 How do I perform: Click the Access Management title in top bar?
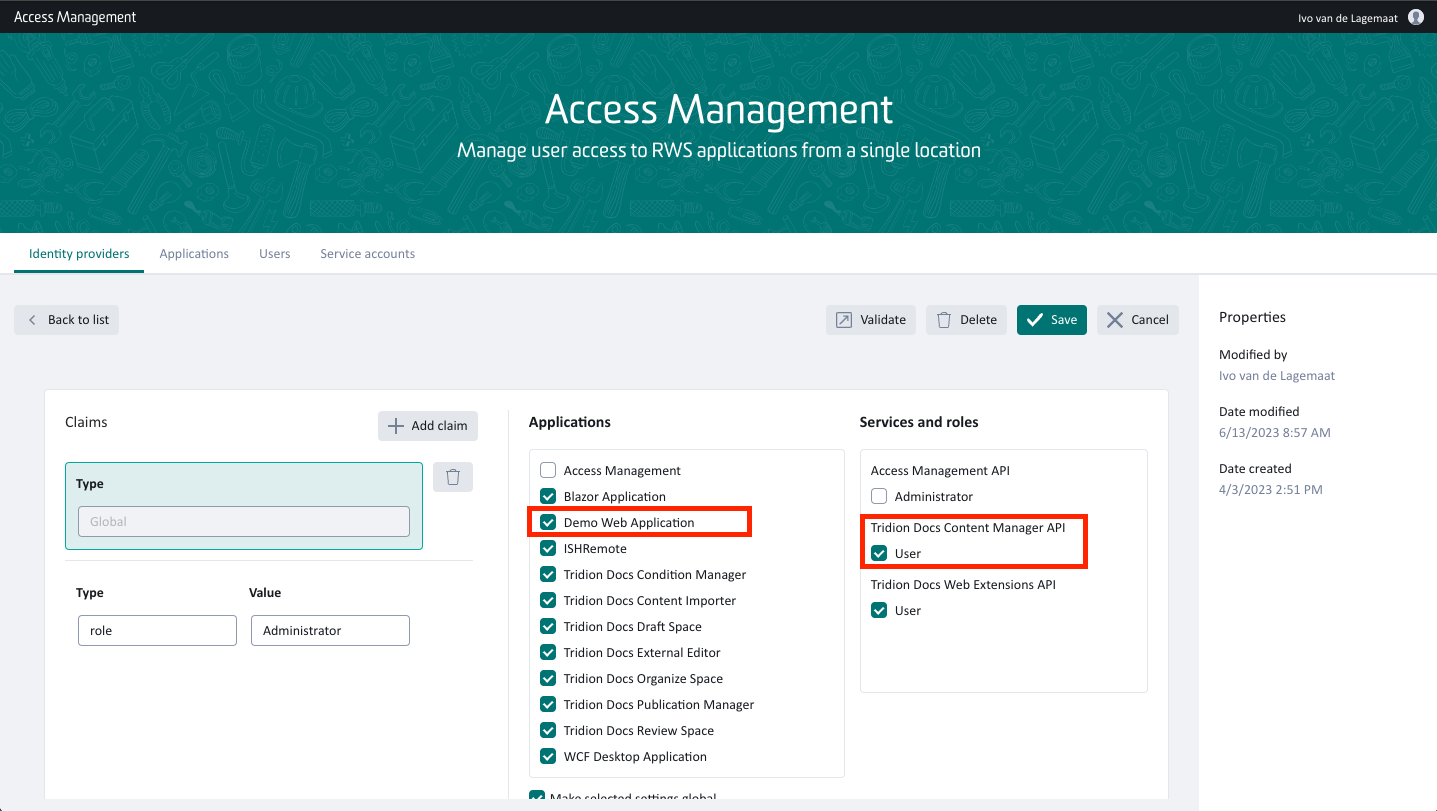[x=75, y=17]
